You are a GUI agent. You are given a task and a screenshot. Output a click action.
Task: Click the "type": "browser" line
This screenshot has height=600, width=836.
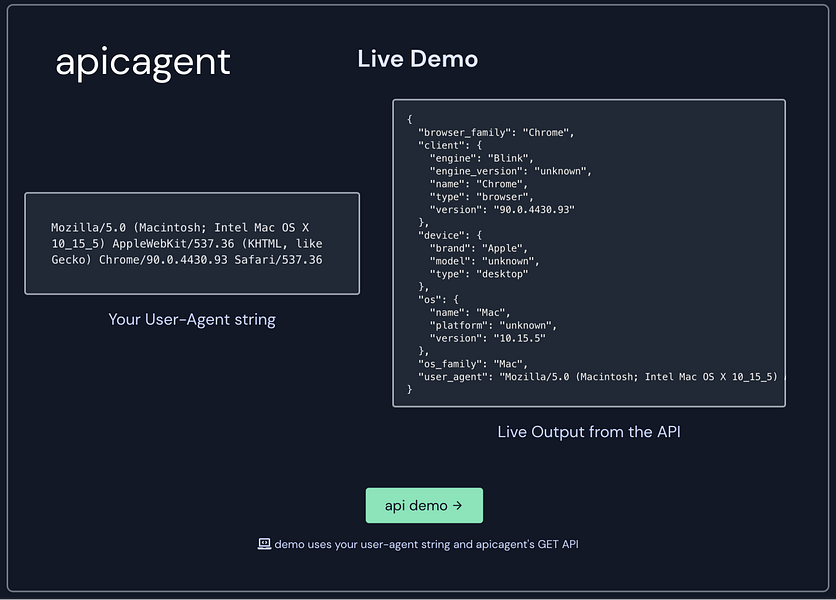pyautogui.click(x=481, y=197)
